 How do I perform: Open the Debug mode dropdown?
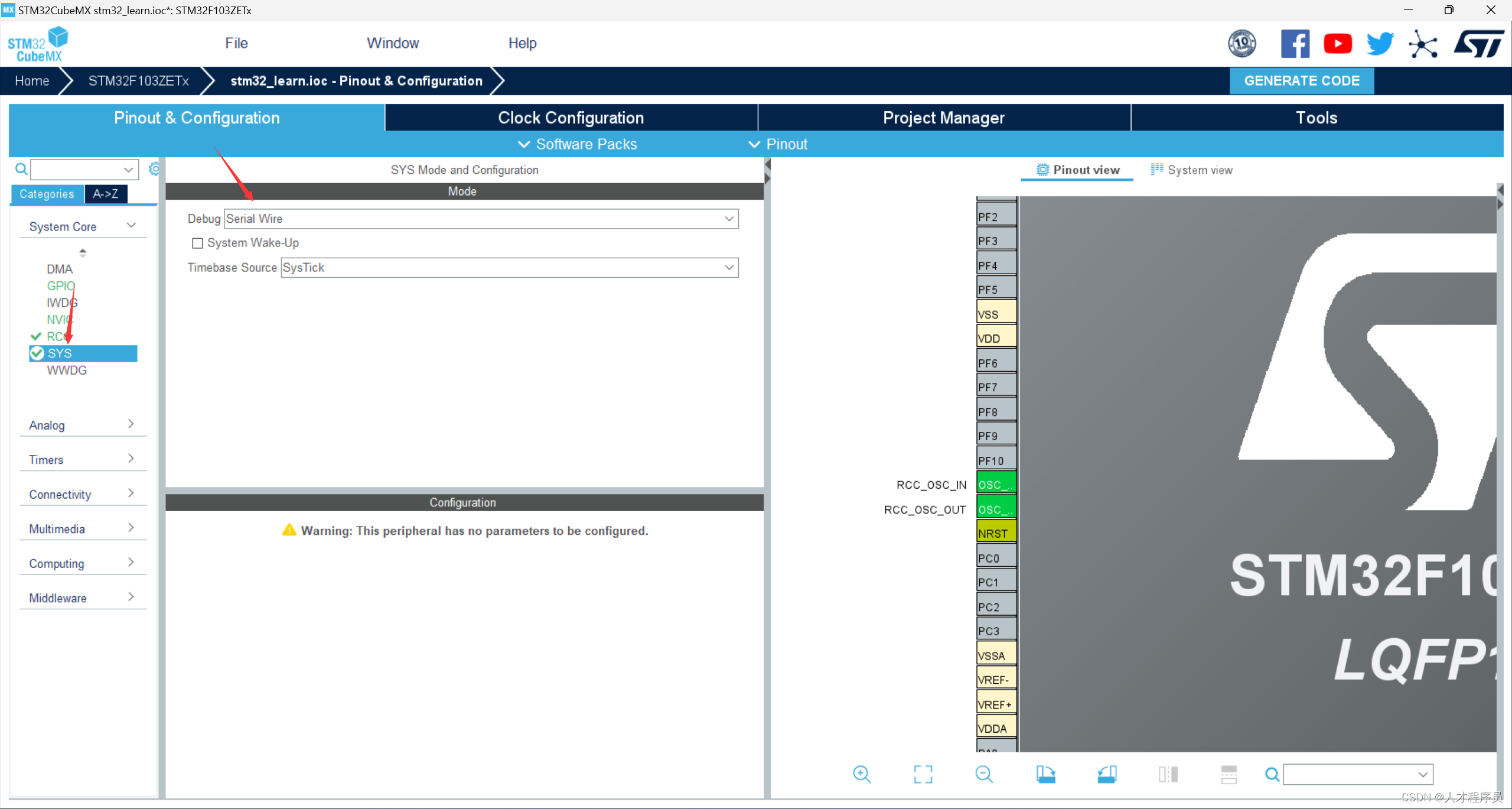[x=481, y=219]
